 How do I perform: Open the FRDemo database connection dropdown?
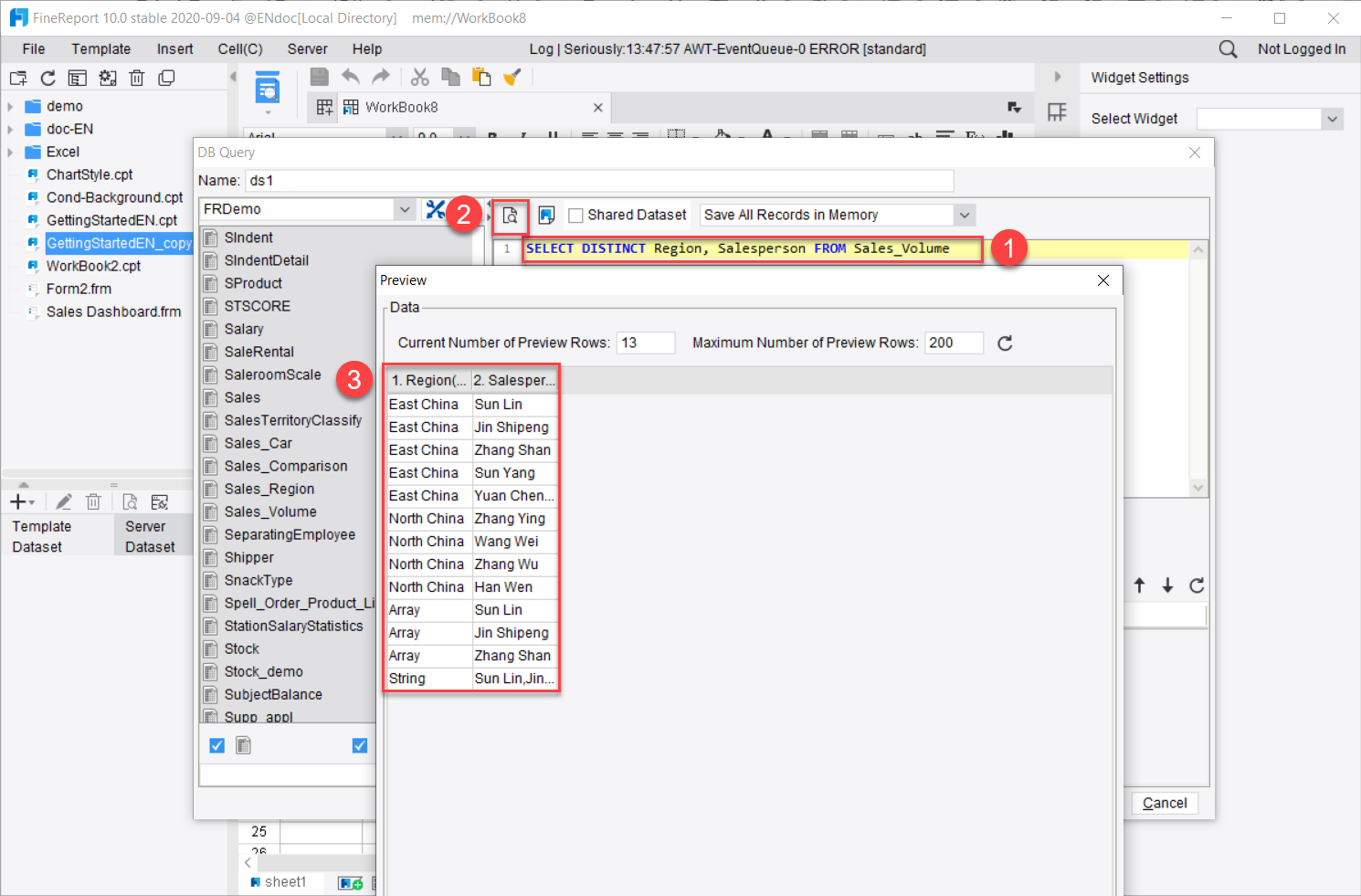405,209
